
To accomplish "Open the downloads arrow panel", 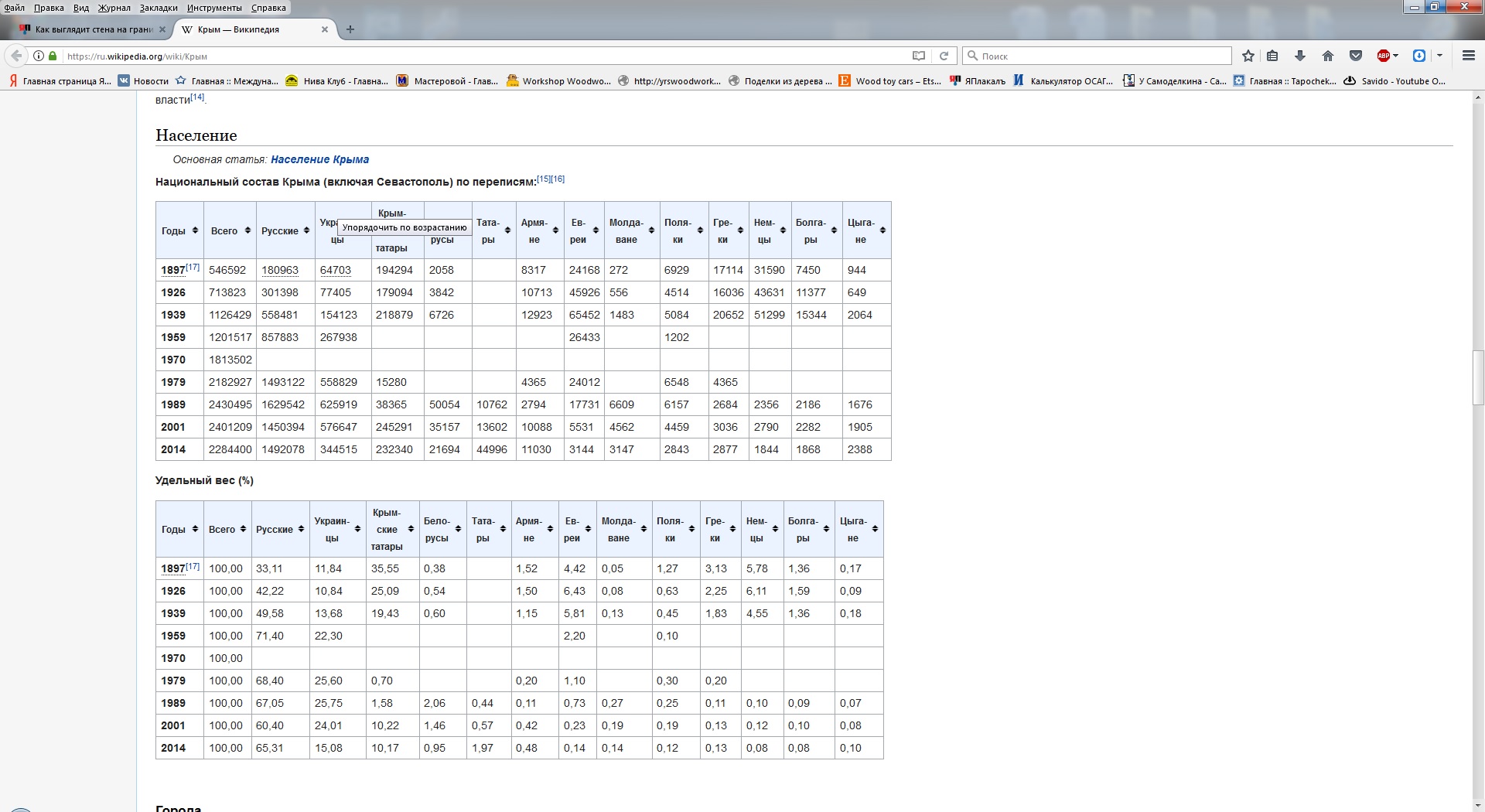I will tap(1300, 56).
